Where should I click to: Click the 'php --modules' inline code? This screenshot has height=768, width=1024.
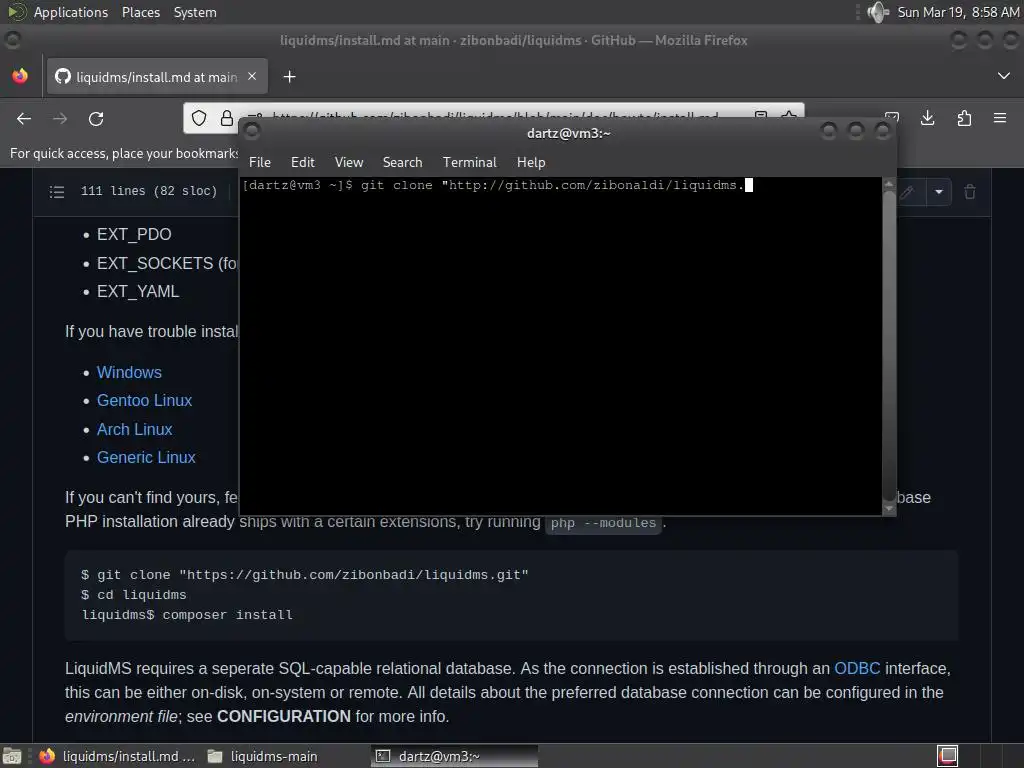[x=603, y=522]
